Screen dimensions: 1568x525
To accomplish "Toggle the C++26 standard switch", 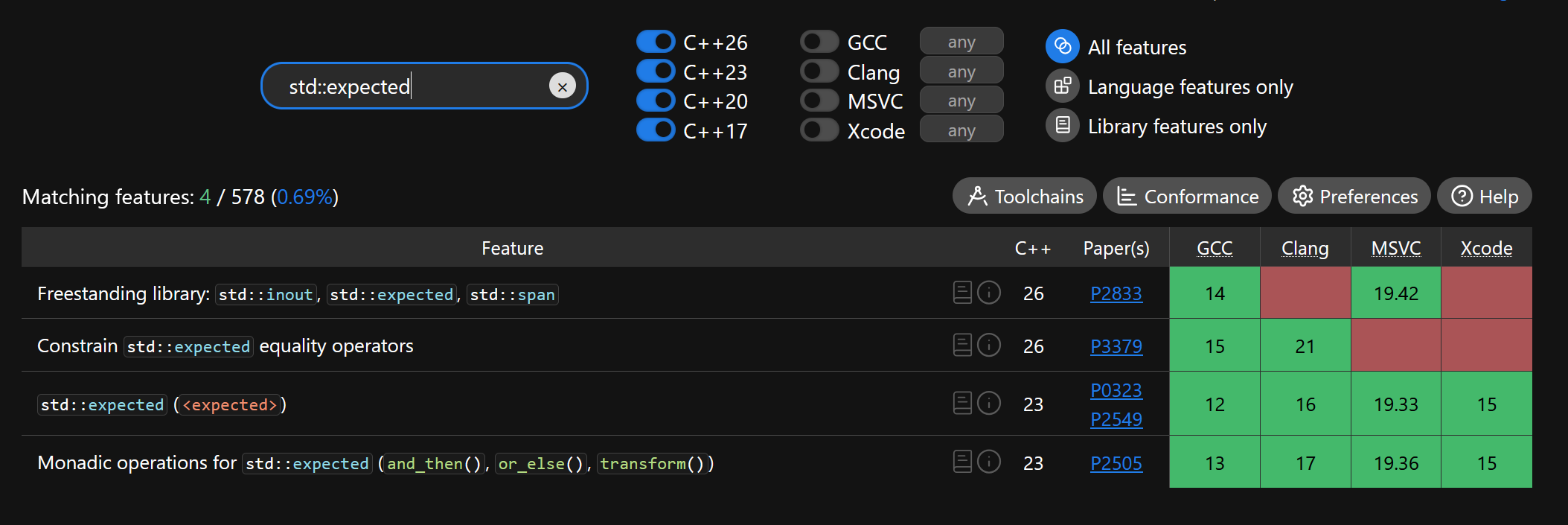I will click(x=656, y=42).
